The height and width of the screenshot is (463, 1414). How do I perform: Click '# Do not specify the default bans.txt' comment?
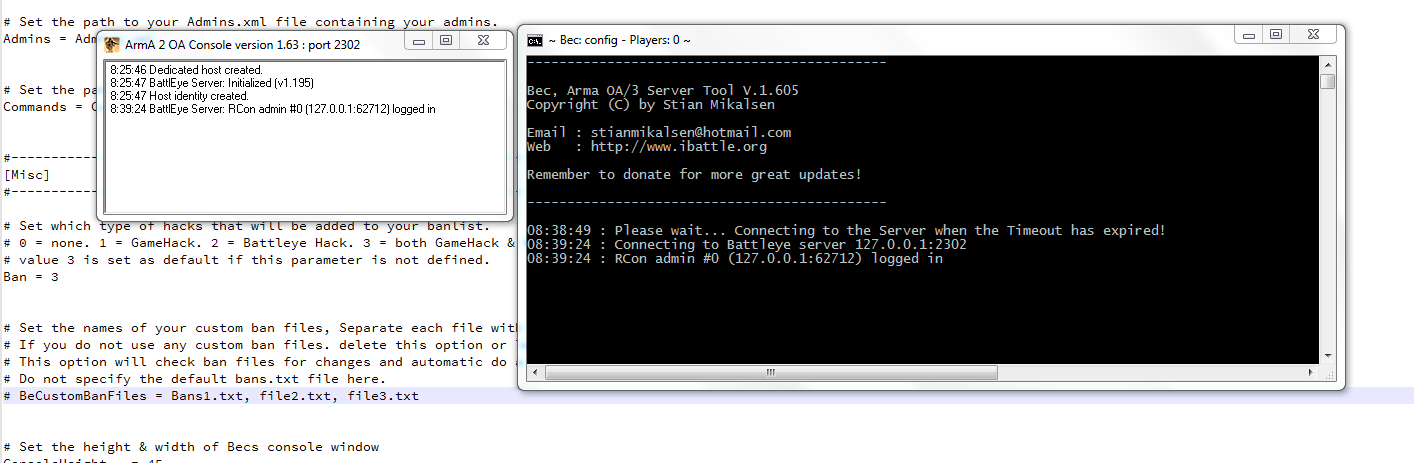coord(195,379)
